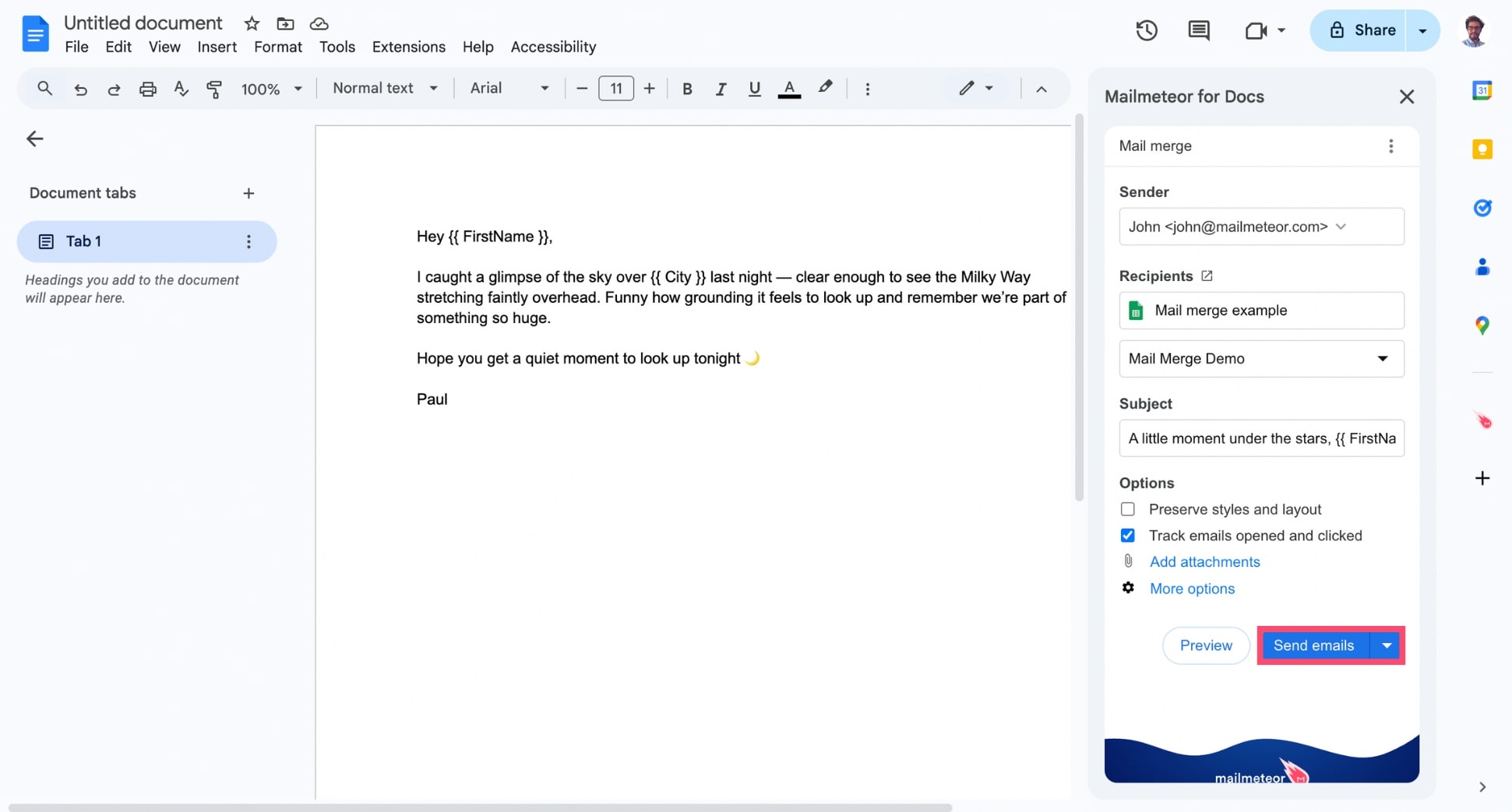Disable Track emails opened and clicked

pos(1127,535)
